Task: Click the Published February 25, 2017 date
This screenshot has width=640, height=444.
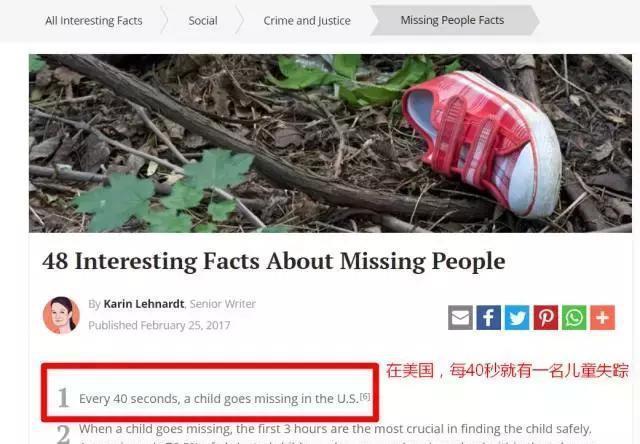Action: (159, 325)
